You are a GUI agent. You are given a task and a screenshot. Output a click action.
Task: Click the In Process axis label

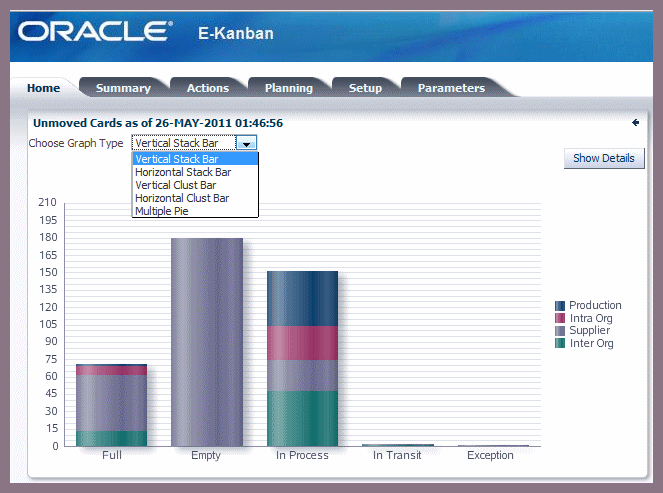point(302,455)
